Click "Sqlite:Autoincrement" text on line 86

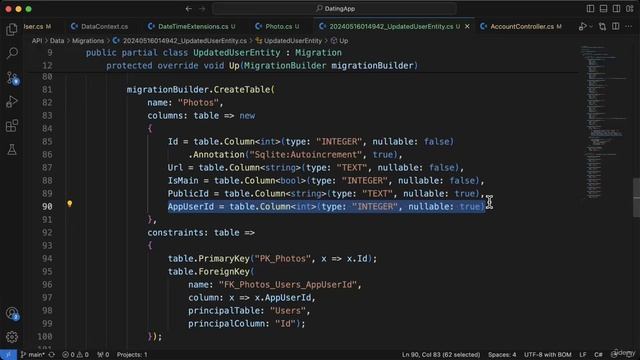tap(306, 155)
